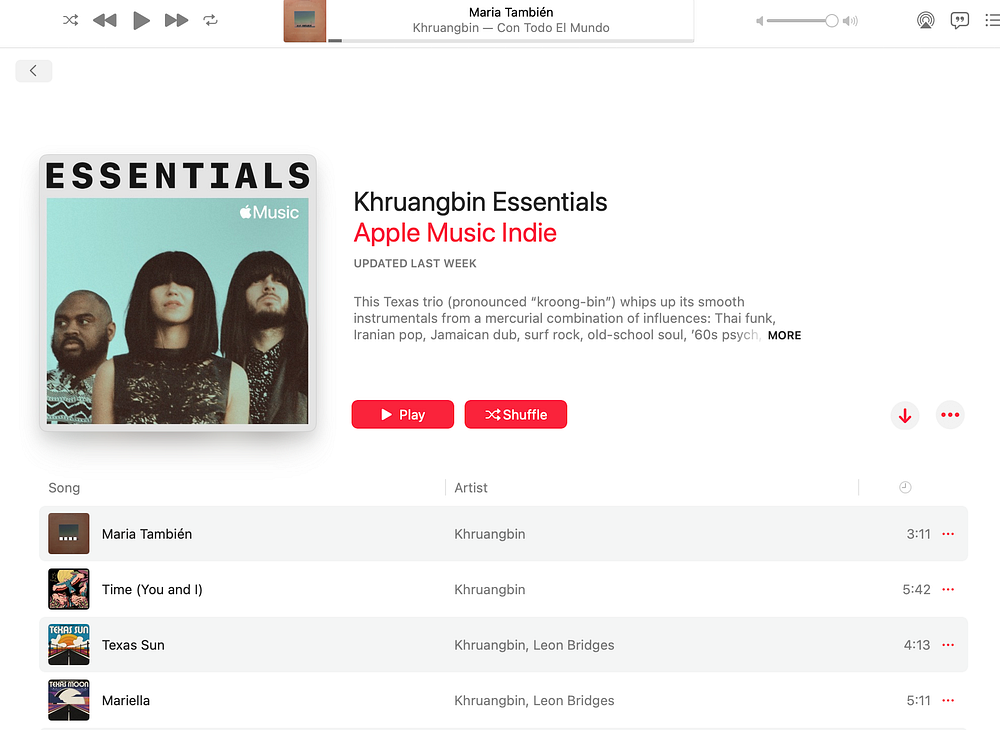Skip back to previous track

105,20
